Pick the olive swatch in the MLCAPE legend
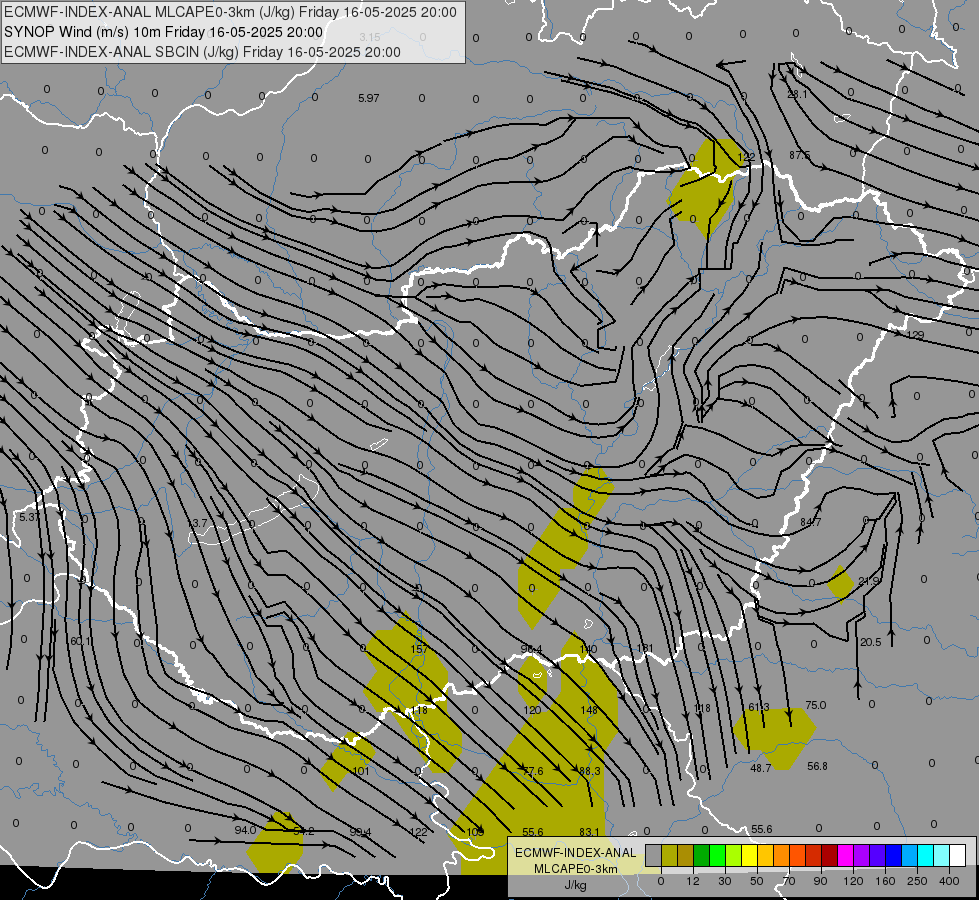This screenshot has width=979, height=900. tap(669, 855)
